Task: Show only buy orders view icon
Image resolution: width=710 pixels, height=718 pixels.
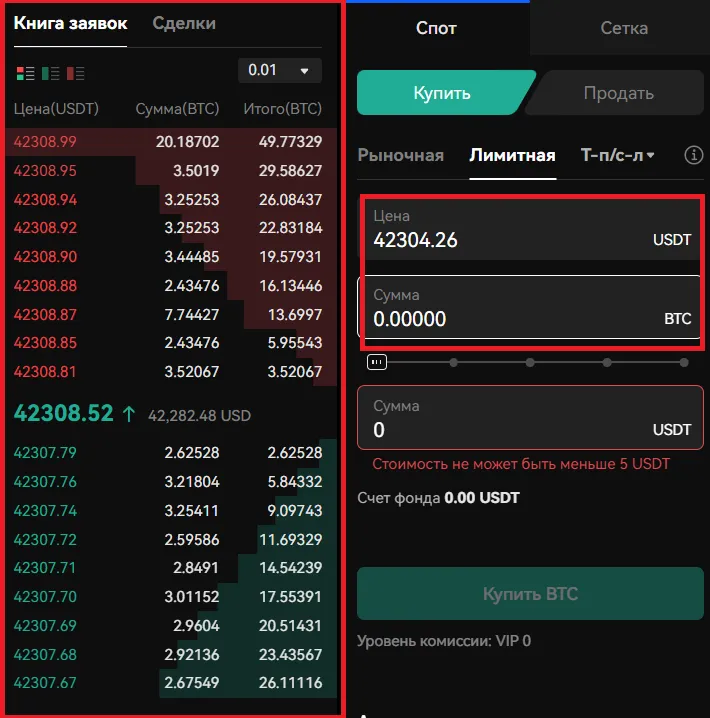Action: (x=50, y=73)
